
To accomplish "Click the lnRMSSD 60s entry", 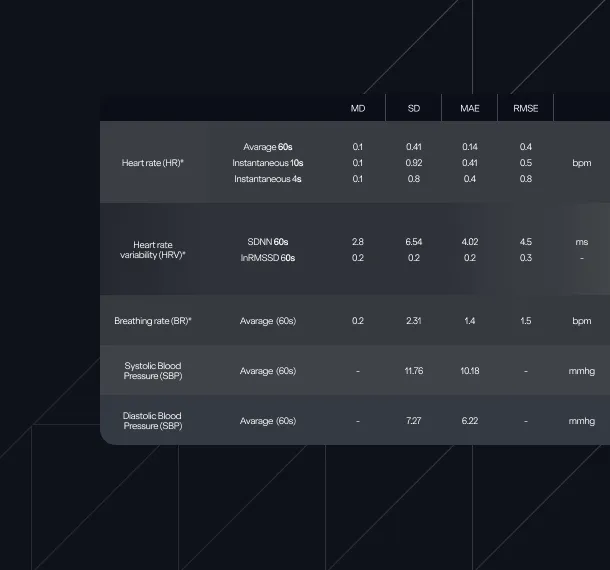I will [x=268, y=258].
